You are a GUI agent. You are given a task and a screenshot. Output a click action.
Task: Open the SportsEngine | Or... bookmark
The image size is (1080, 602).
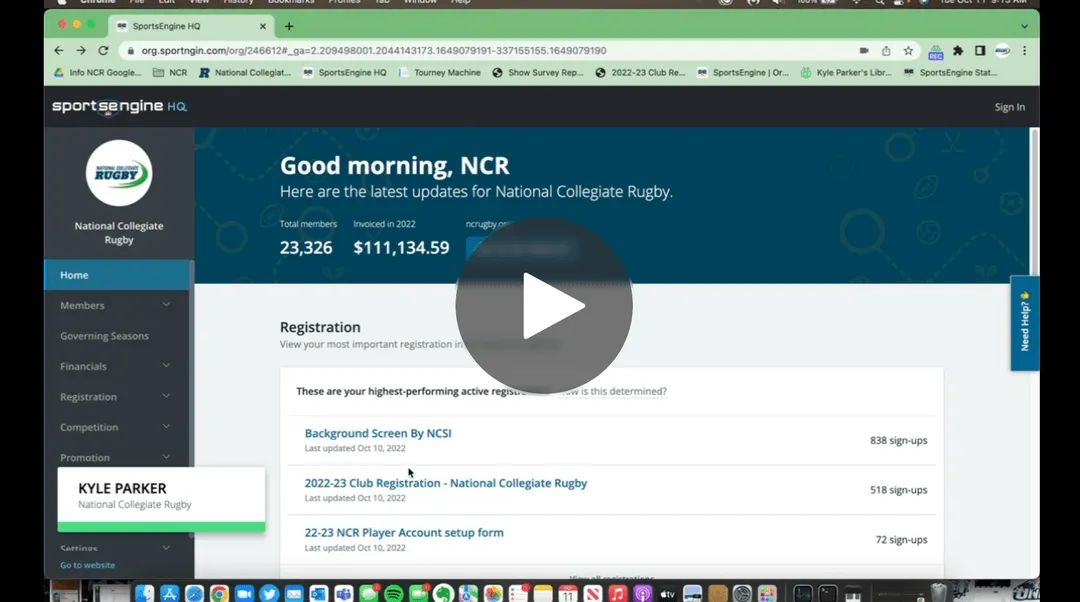tap(743, 72)
